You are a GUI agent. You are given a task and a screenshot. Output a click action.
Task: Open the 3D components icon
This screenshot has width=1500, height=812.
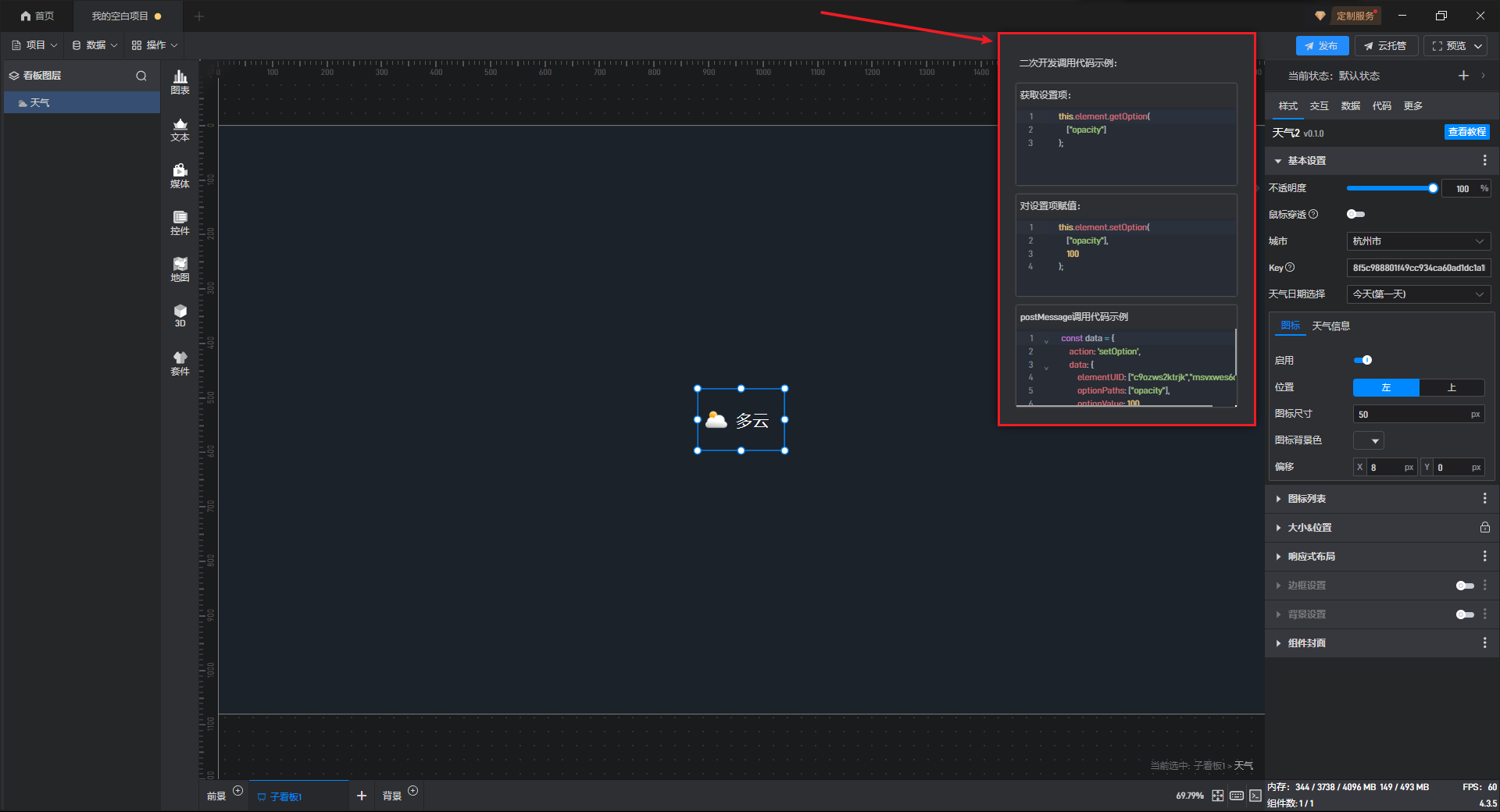click(180, 315)
